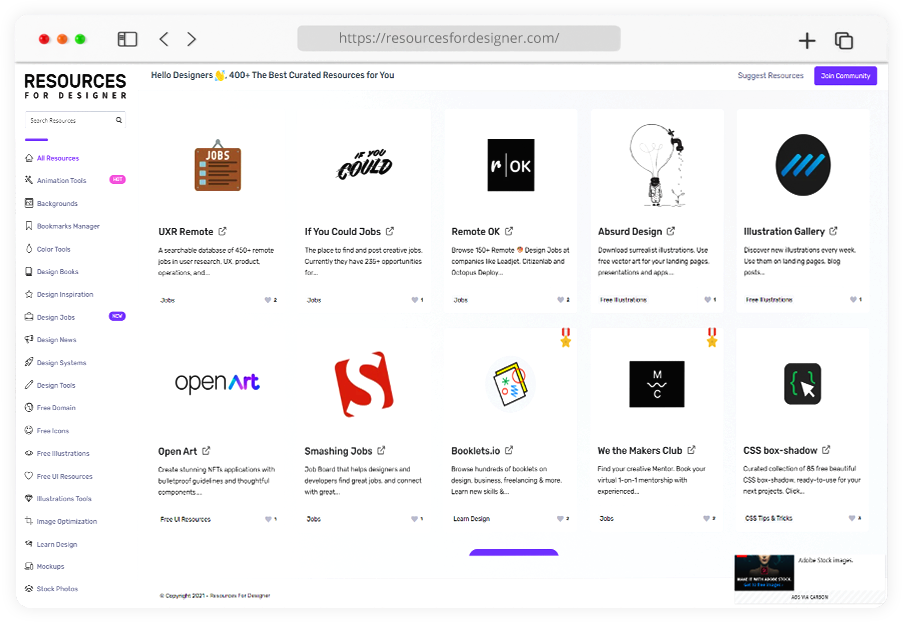This screenshot has height=622, width=903.
Task: Open If You Could Jobs external link icon
Action: pos(390,231)
